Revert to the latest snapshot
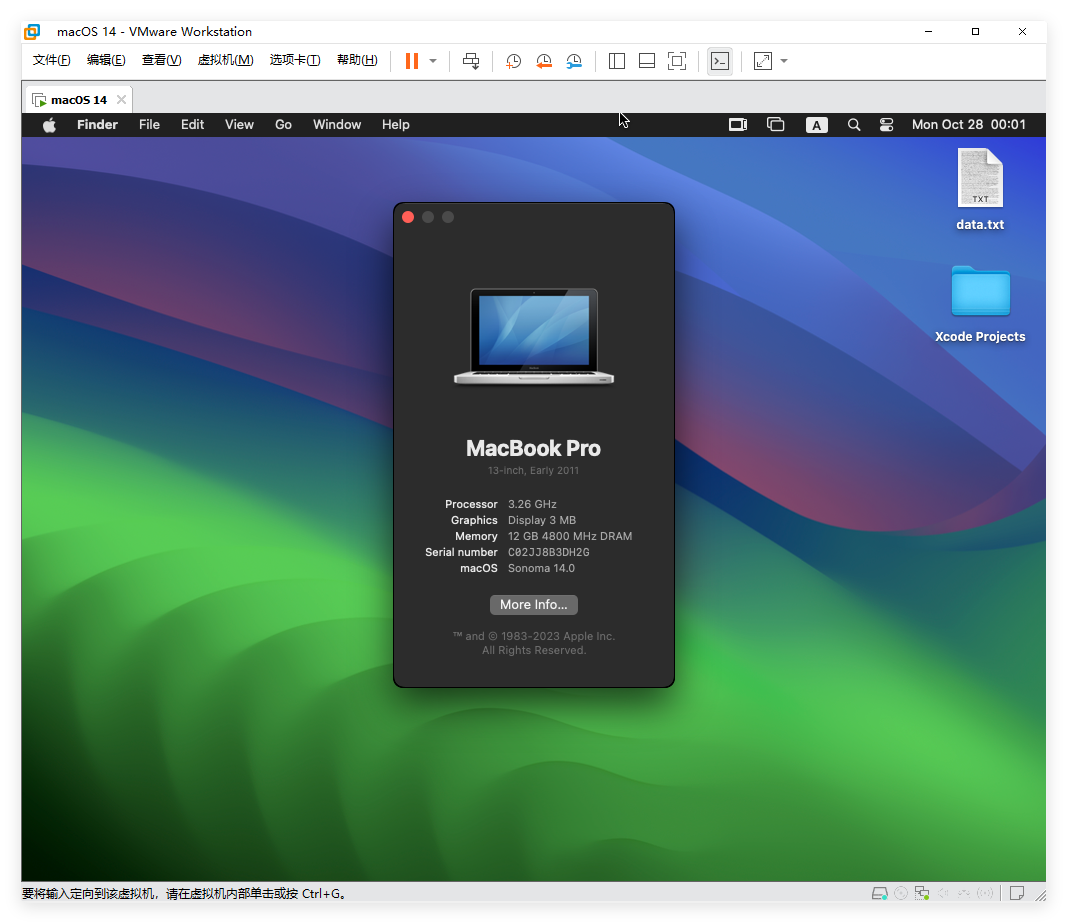 (543, 61)
